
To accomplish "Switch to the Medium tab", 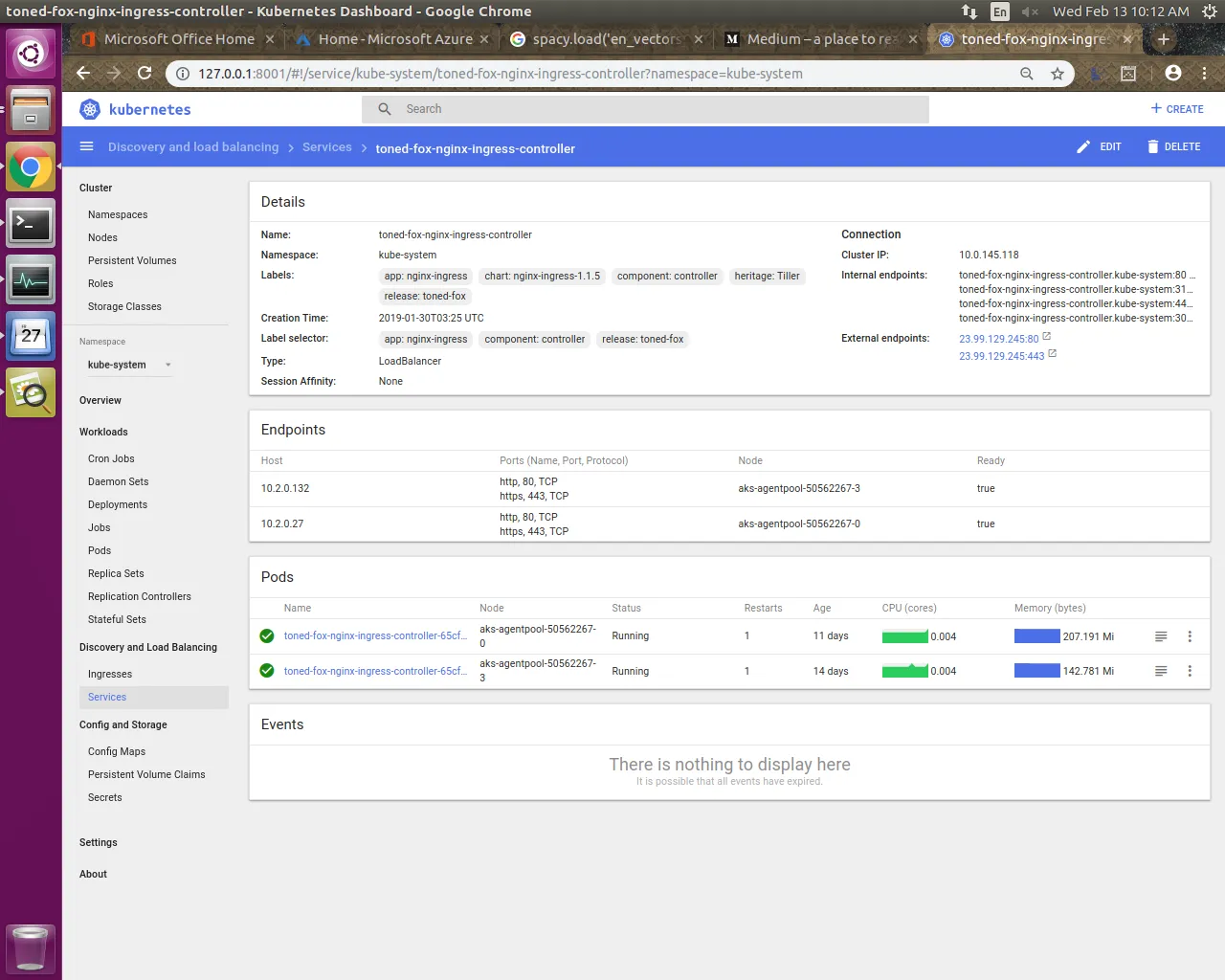I will (x=819, y=39).
